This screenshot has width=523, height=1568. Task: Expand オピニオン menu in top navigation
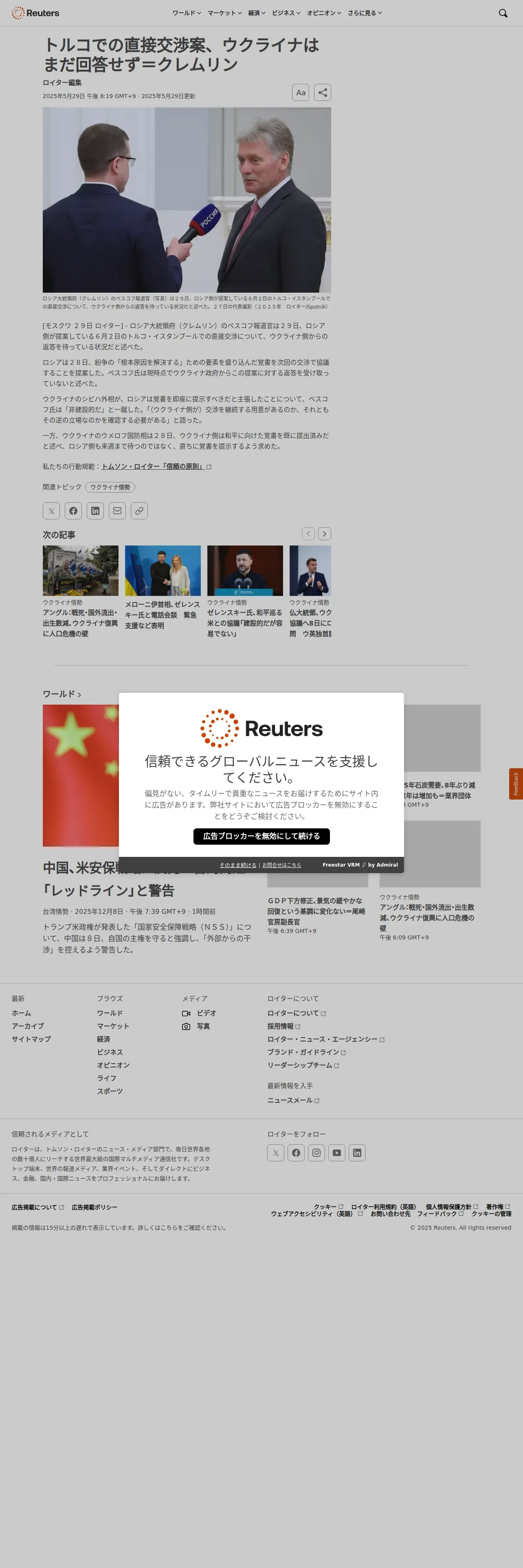(324, 13)
